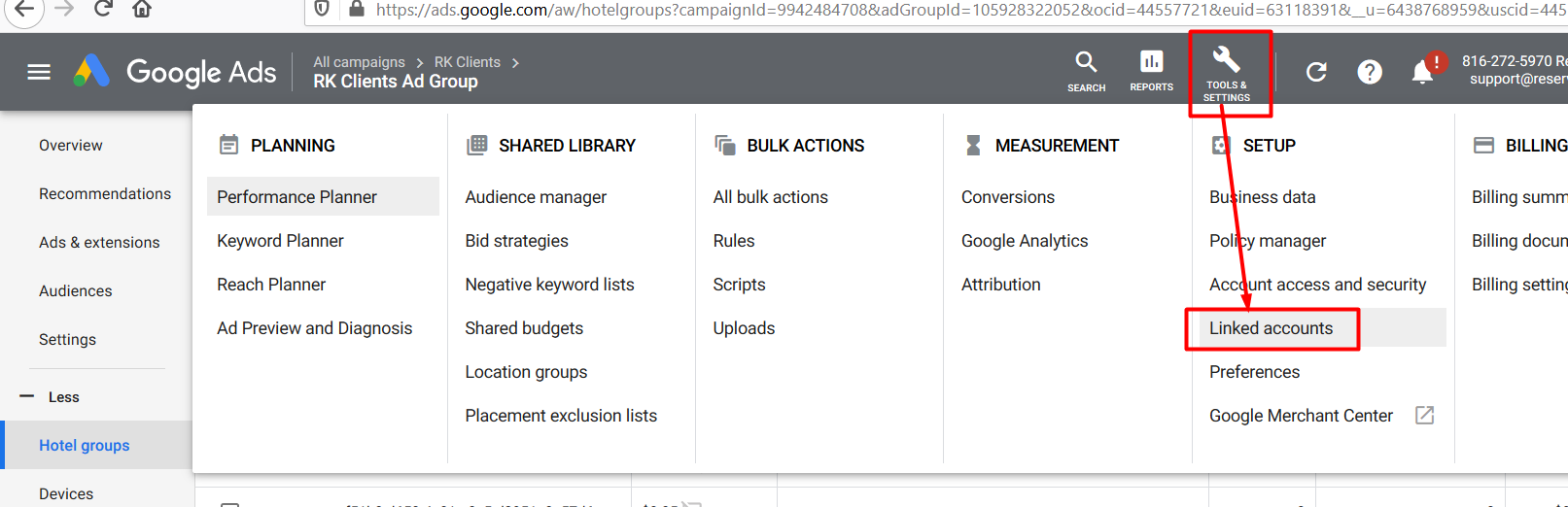Open Google Analytics under Measurement

[x=1025, y=240]
